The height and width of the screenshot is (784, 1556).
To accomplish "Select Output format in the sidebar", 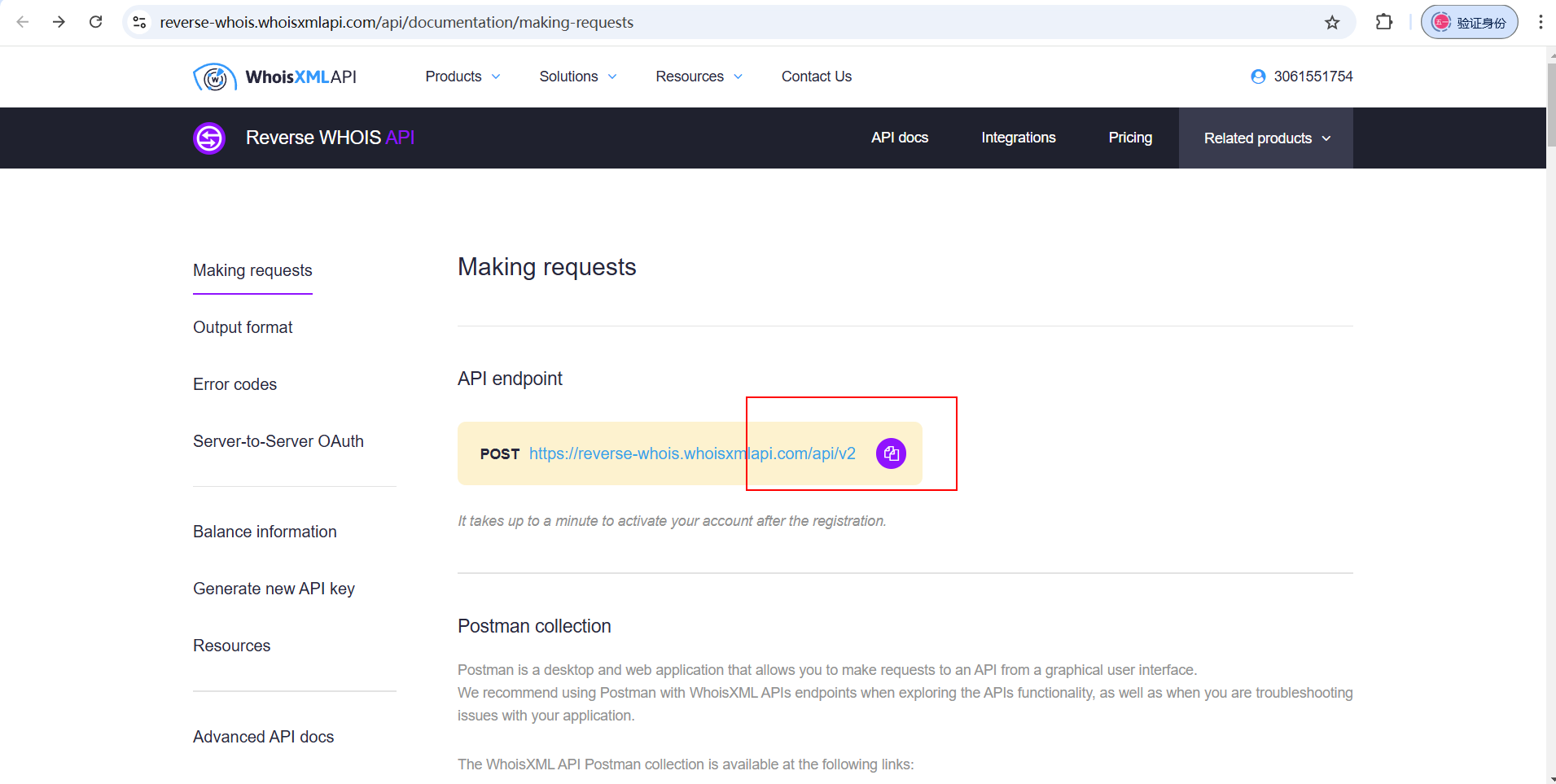I will [x=243, y=327].
